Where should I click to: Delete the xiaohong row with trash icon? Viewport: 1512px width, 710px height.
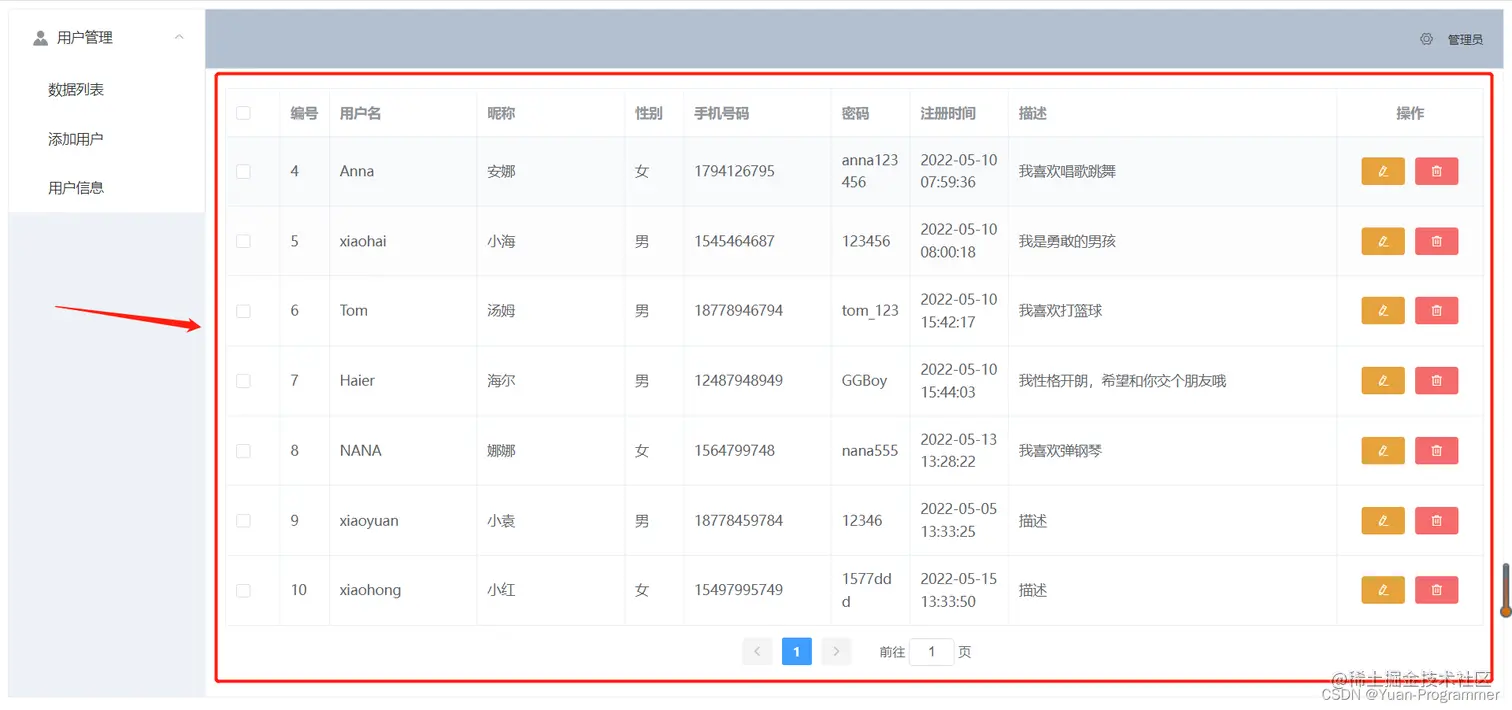[1436, 590]
